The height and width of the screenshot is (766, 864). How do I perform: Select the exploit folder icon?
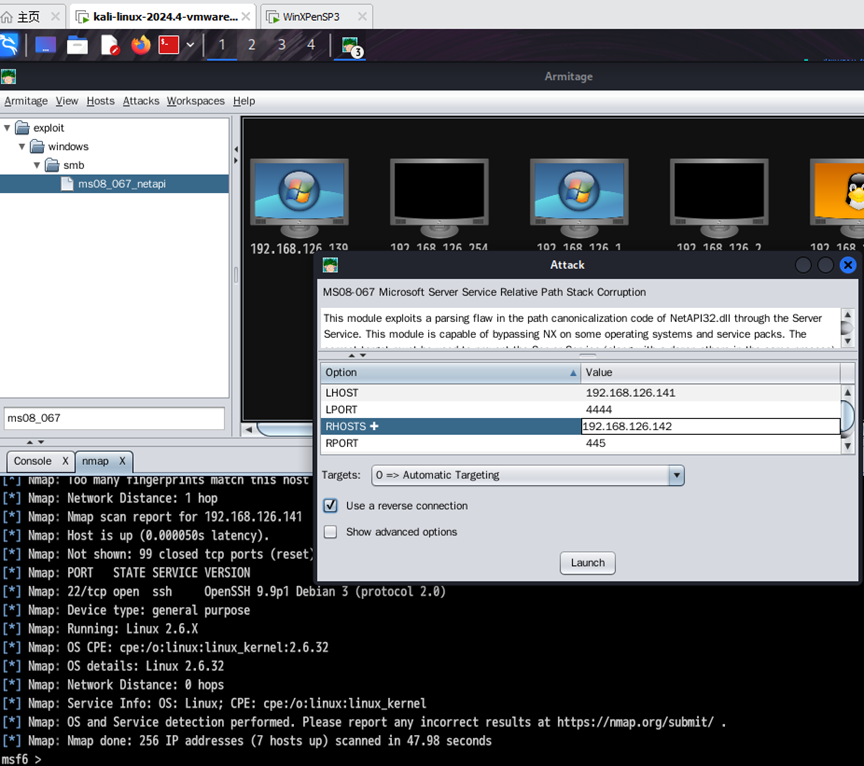point(23,128)
